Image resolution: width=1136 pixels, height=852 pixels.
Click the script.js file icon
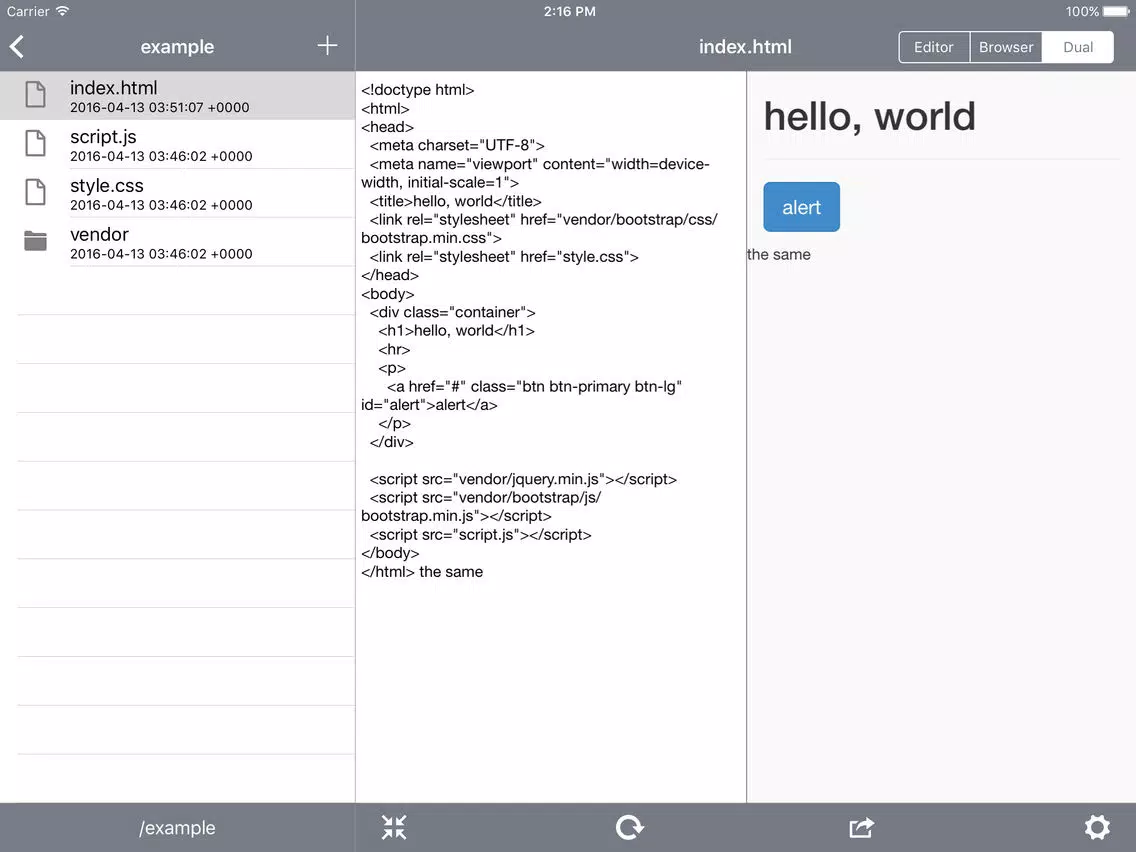[x=36, y=143]
